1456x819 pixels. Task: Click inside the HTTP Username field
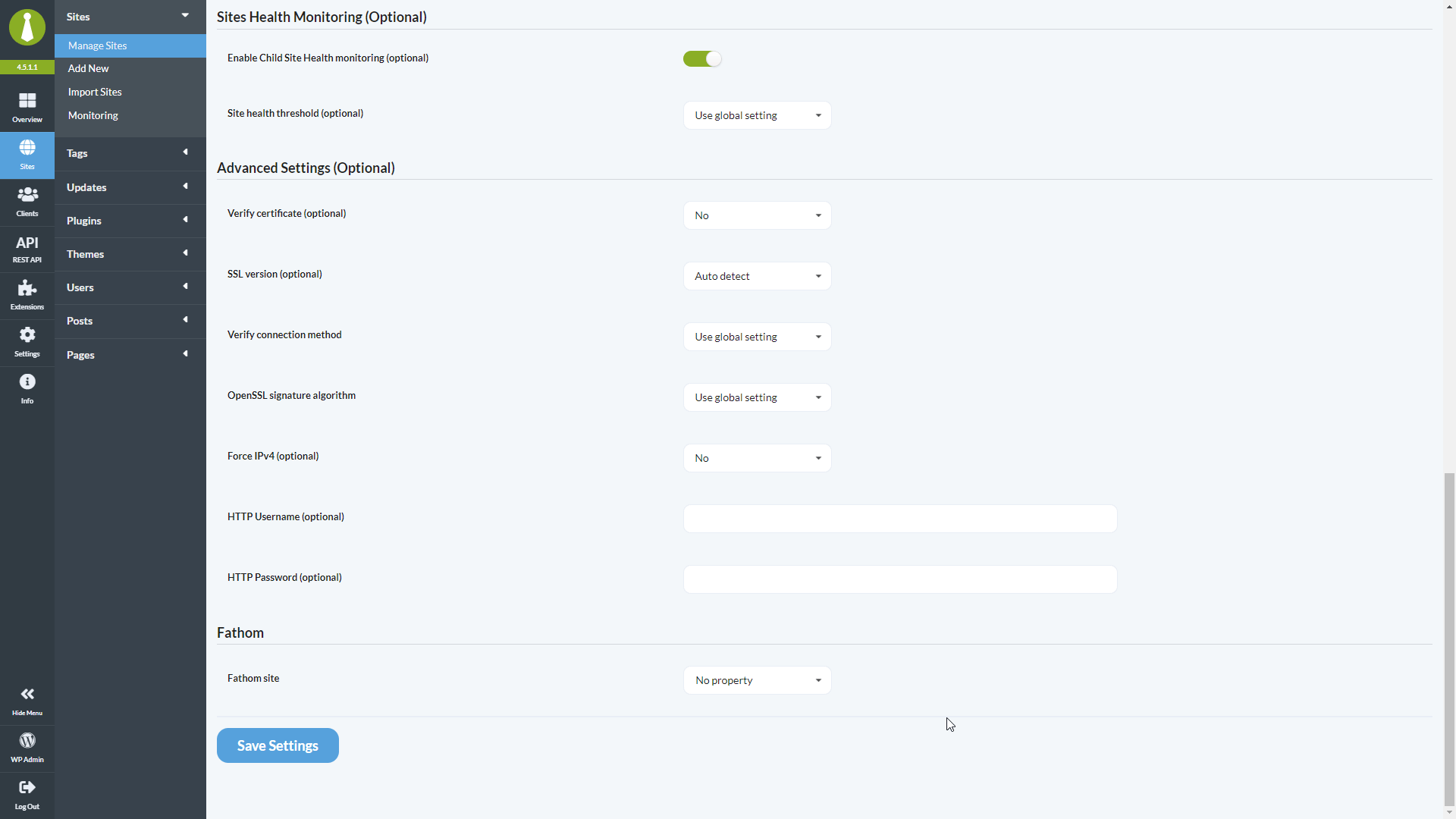(899, 518)
